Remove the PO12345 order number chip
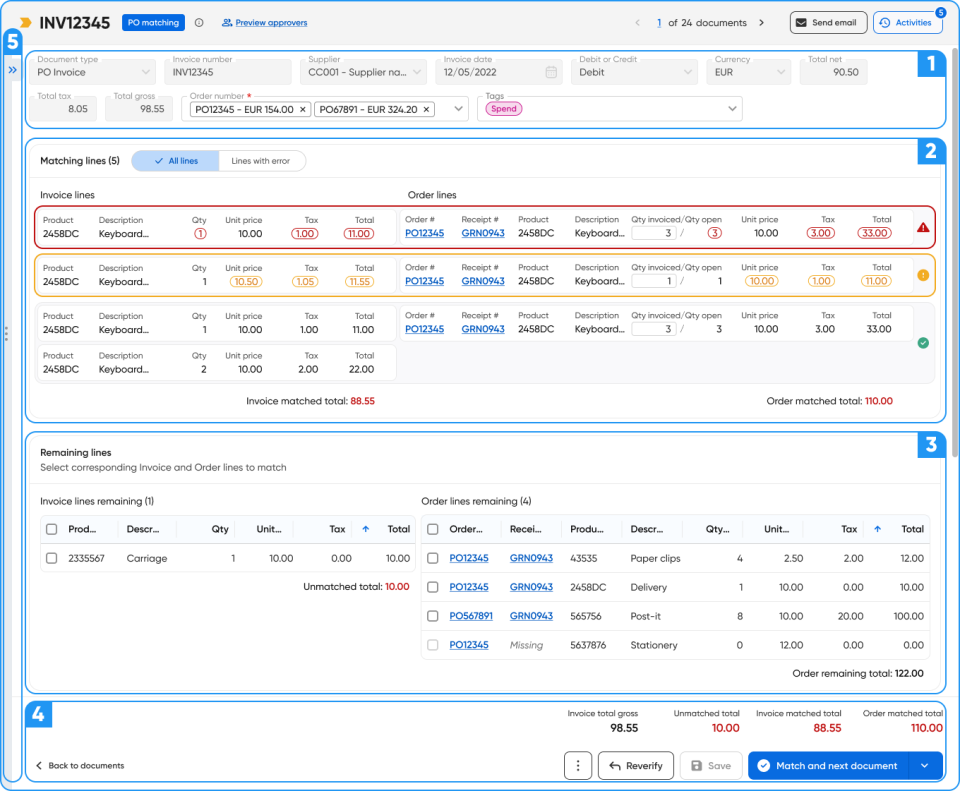This screenshot has height=791, width=960. click(303, 109)
